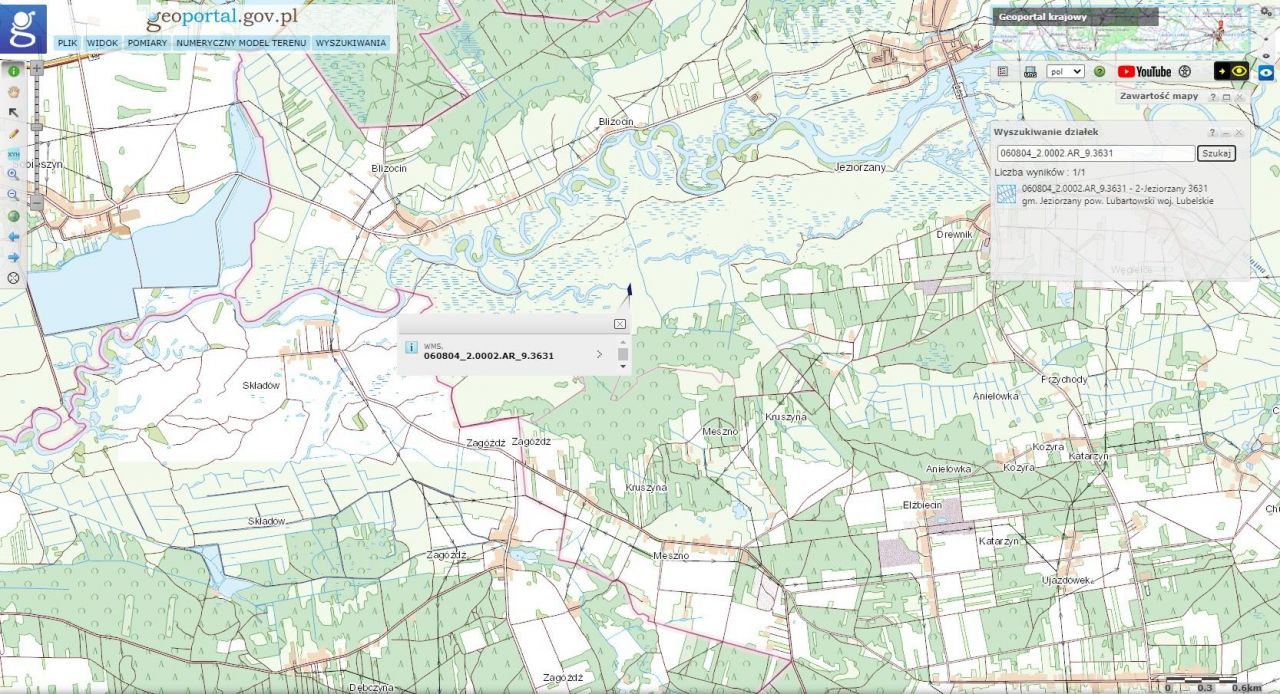This screenshot has height=694, width=1280.
Task: Open the XYH coordinates tool
Action: pyautogui.click(x=14, y=154)
